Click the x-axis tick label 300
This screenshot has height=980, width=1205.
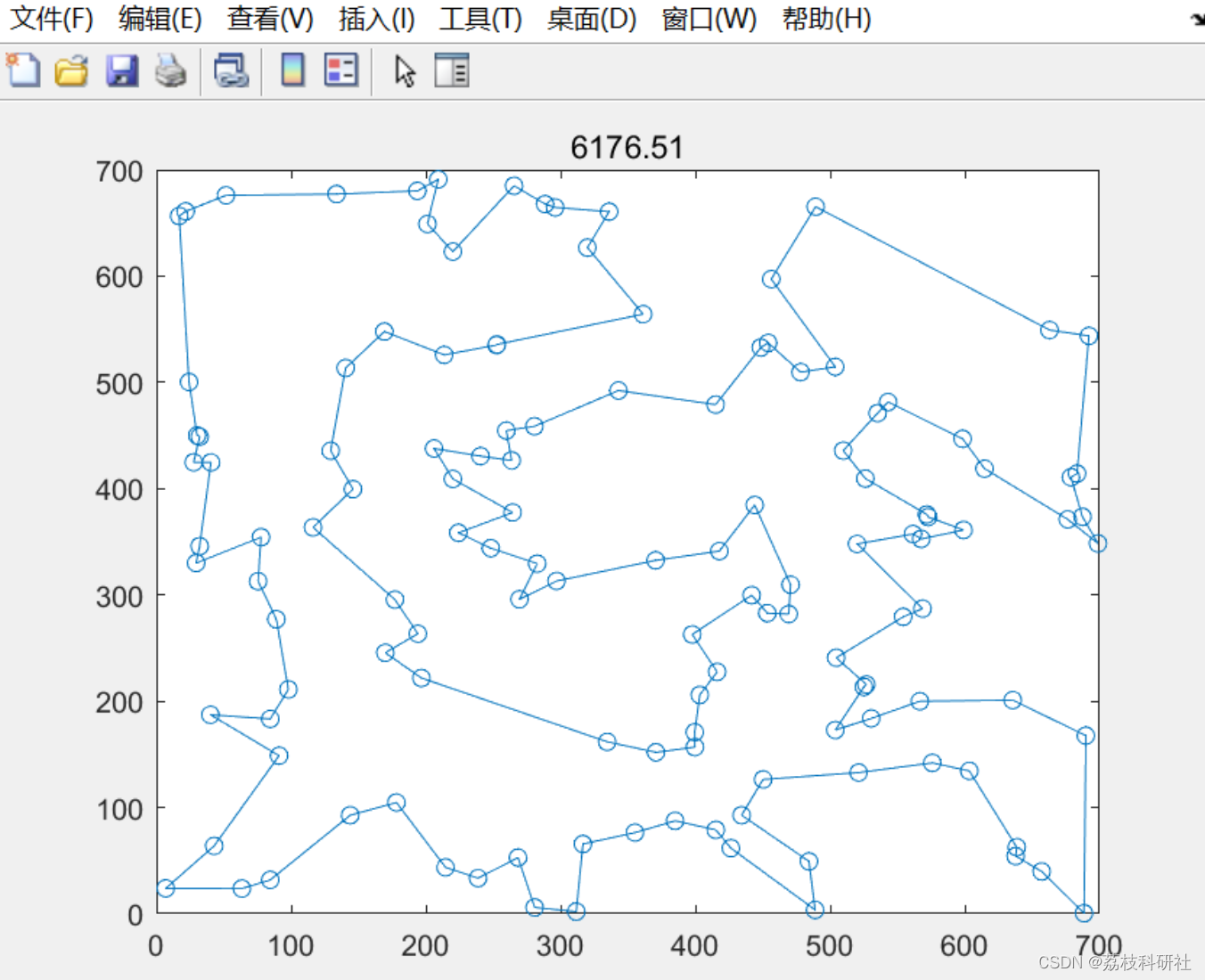560,946
